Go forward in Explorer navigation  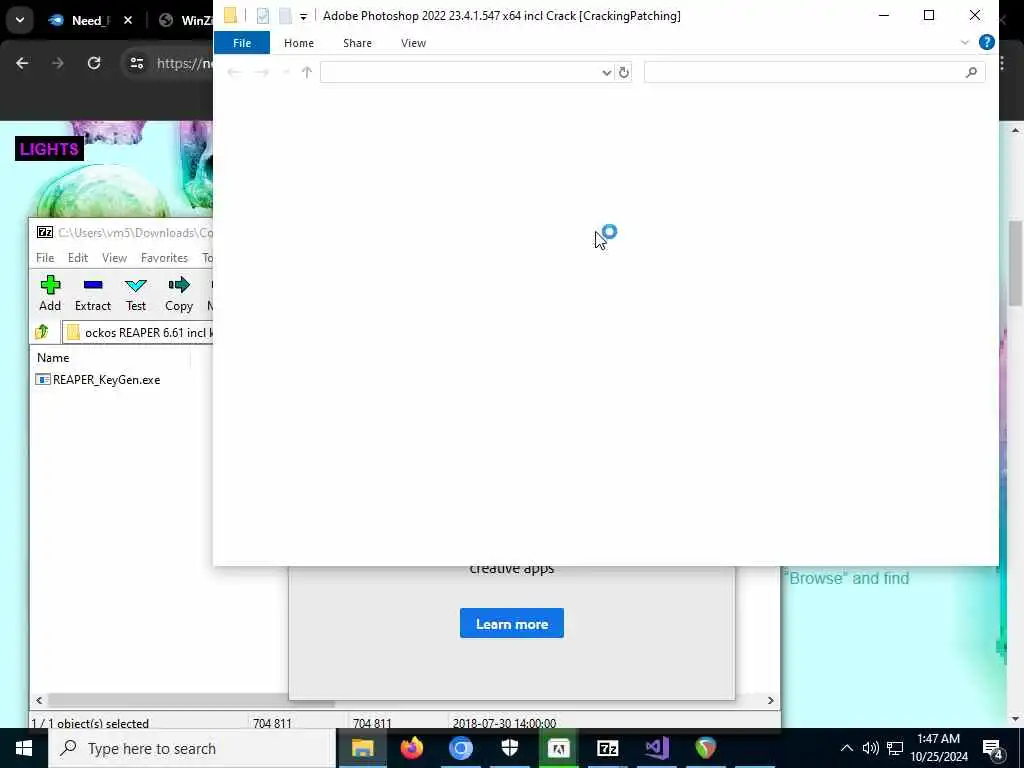(x=262, y=72)
